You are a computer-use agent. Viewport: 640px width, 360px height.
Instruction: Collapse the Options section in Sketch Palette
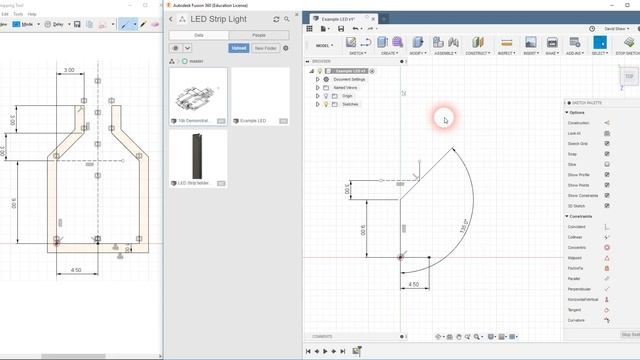(567, 113)
